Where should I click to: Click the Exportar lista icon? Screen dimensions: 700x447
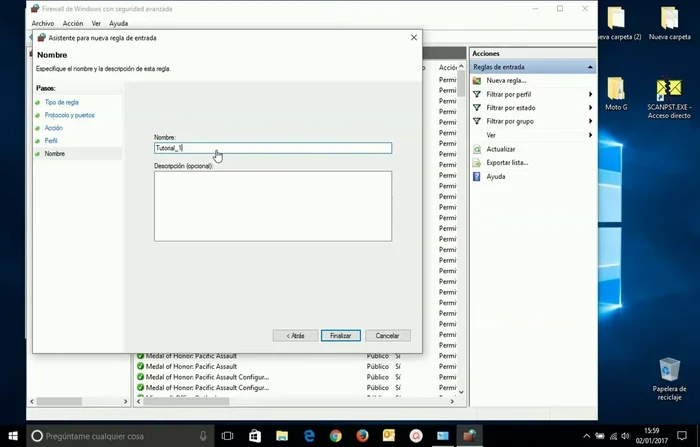pyautogui.click(x=477, y=162)
